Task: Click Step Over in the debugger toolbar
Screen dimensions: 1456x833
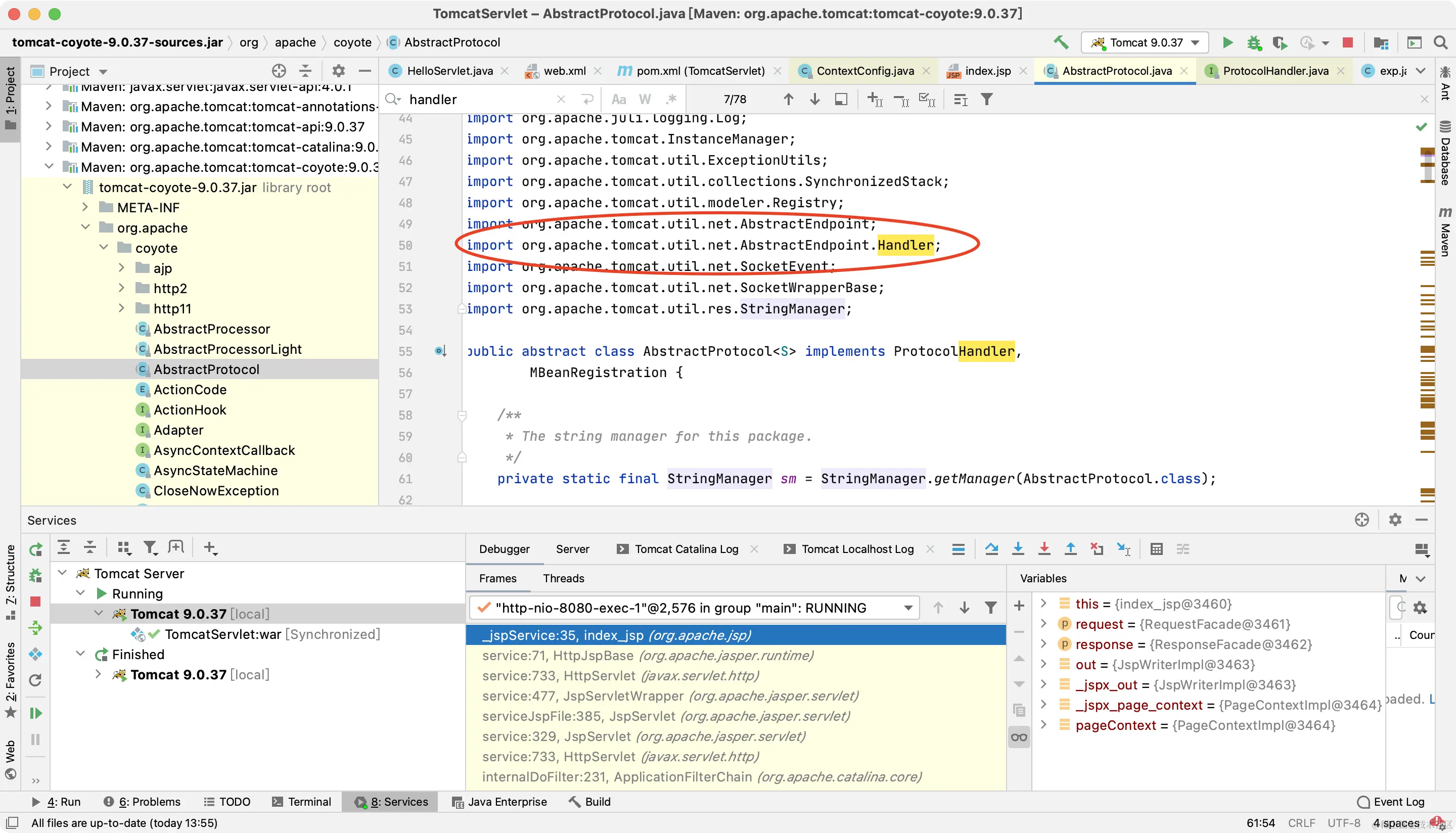Action: tap(991, 548)
